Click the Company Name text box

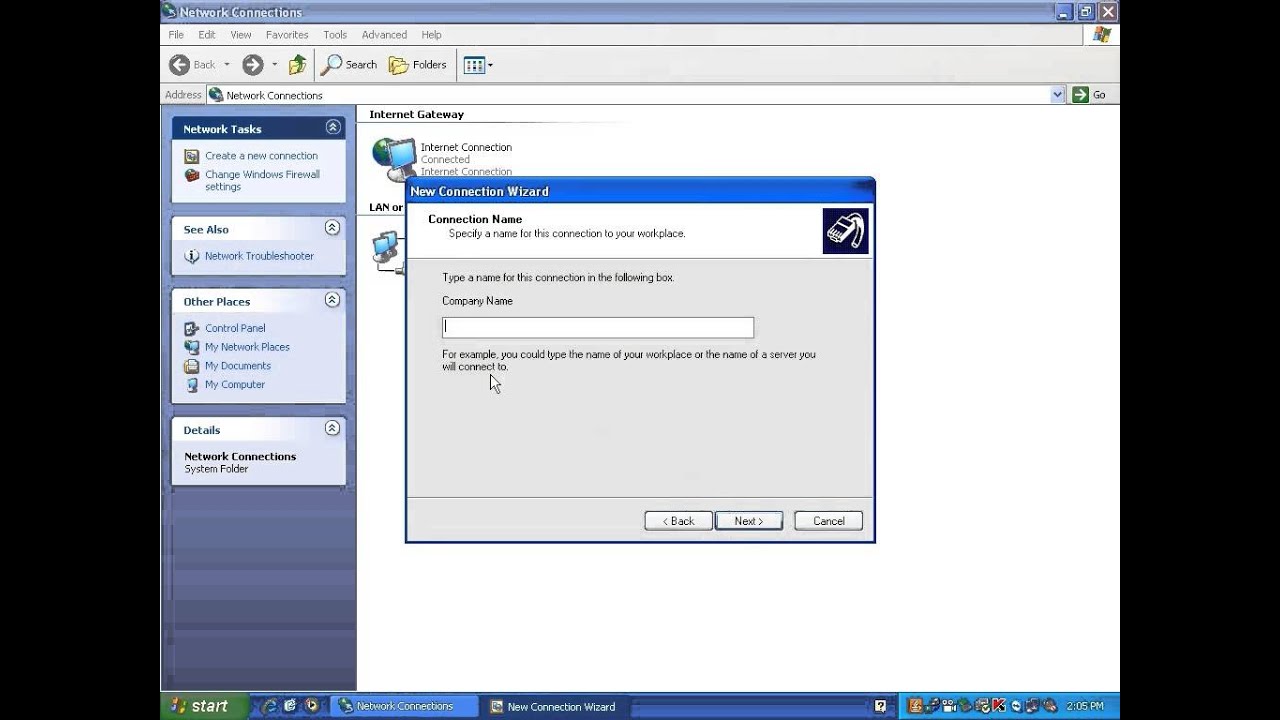point(598,327)
